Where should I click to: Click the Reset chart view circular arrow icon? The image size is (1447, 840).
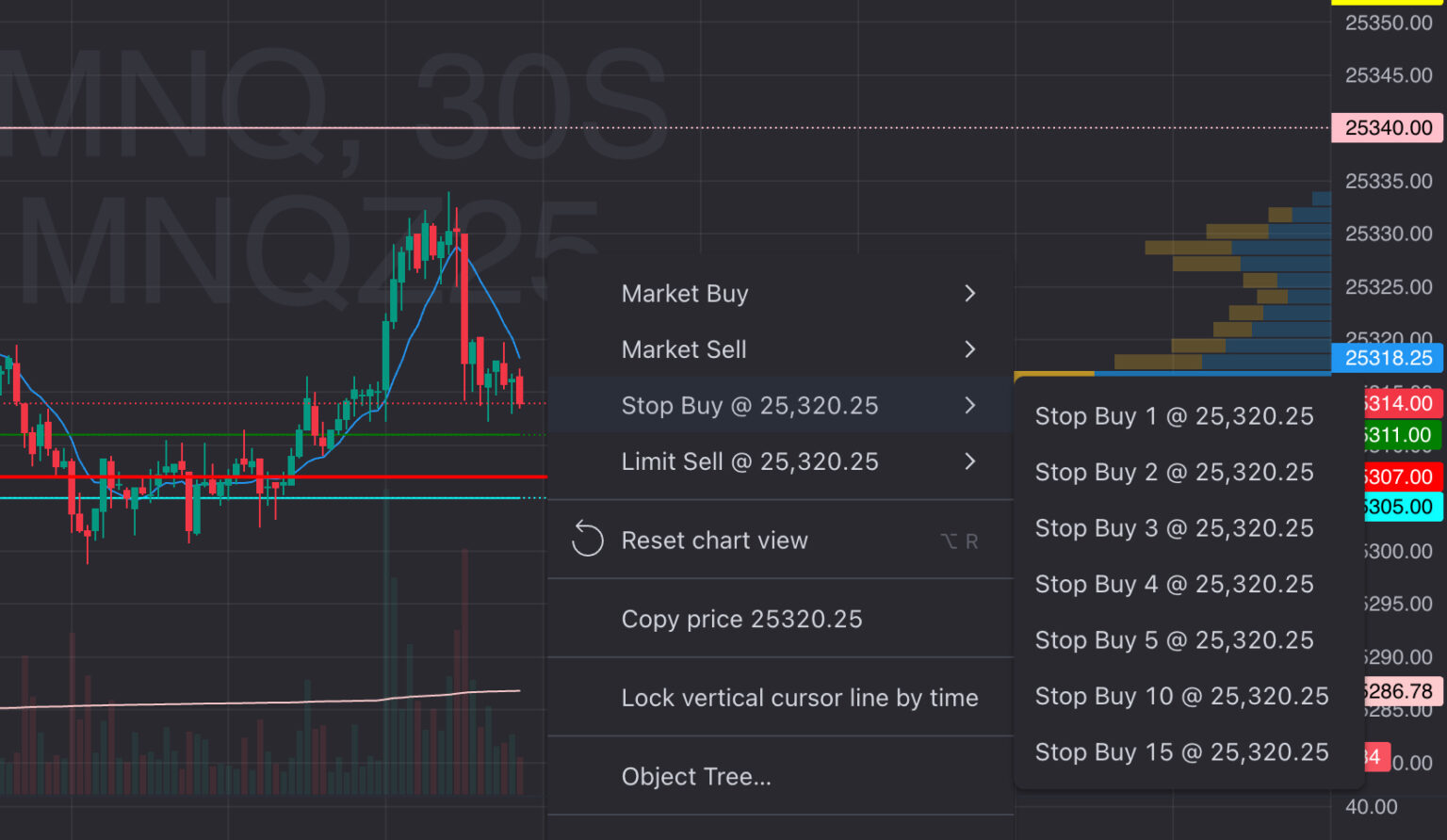[x=588, y=540]
